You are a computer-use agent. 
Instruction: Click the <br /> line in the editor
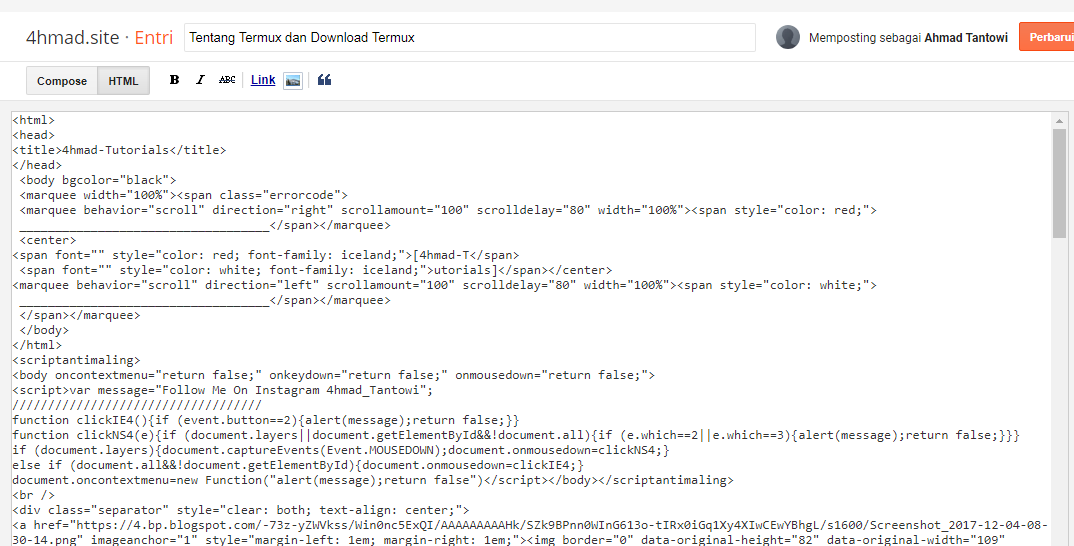point(34,495)
